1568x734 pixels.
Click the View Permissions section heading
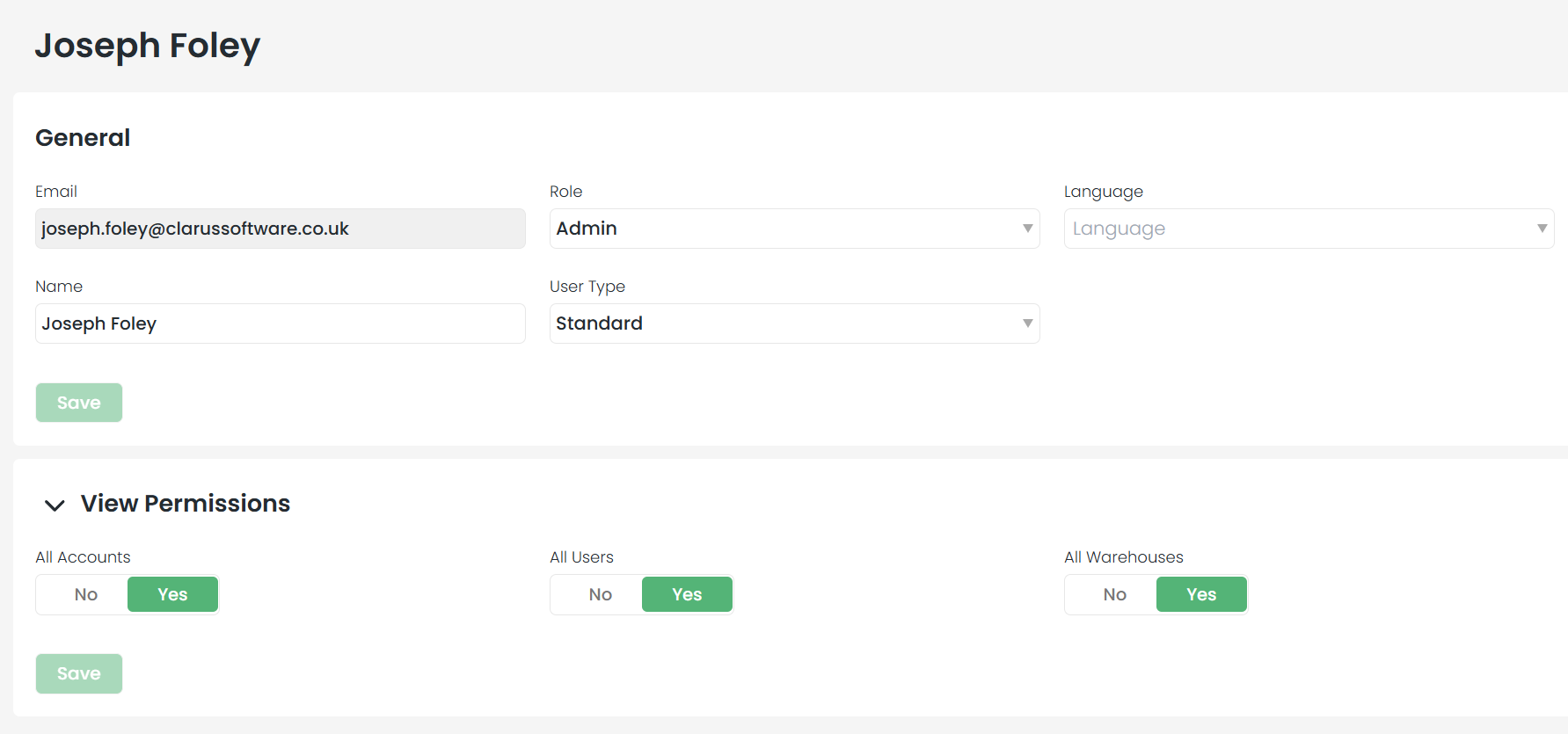[x=185, y=504]
